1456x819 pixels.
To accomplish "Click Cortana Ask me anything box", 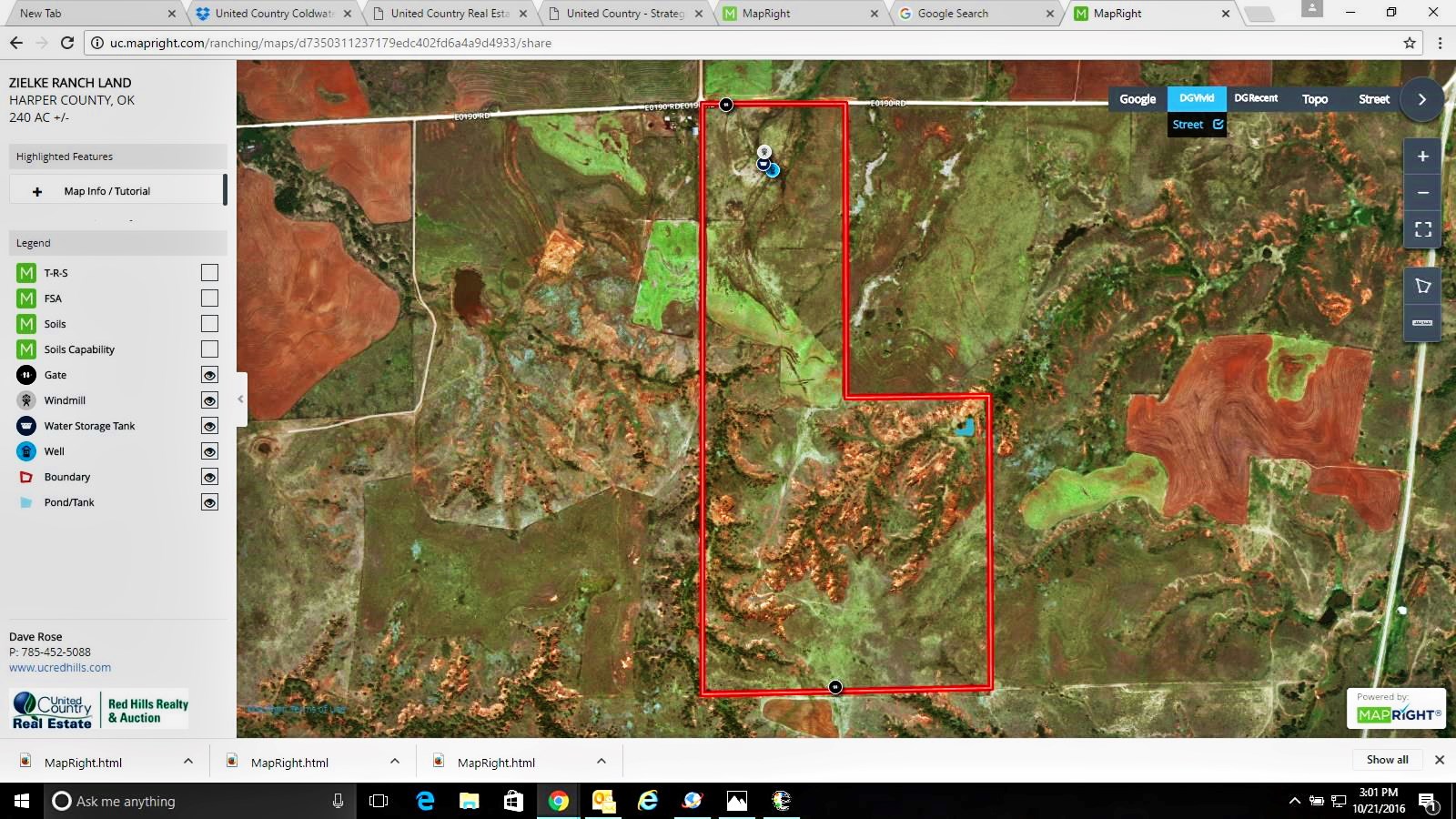I will coord(200,801).
